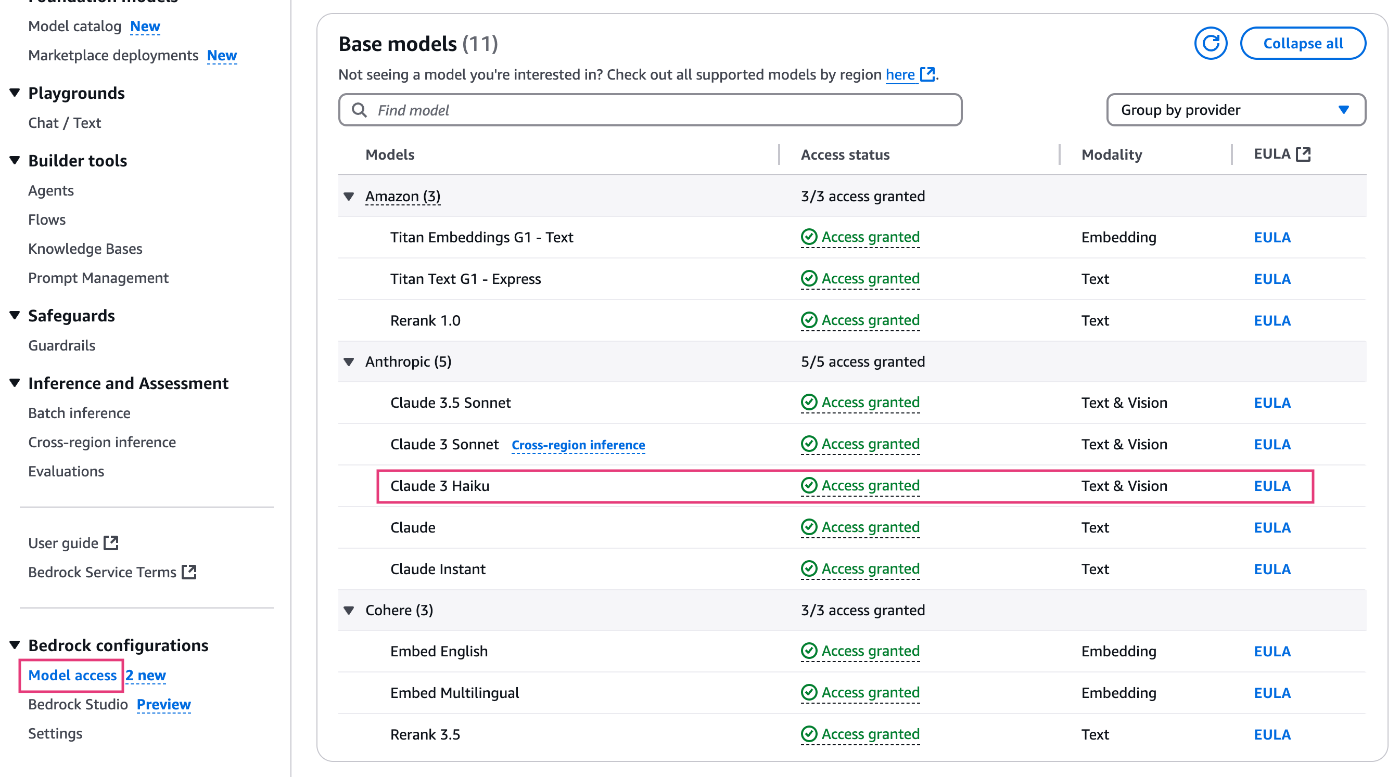The image size is (1400, 777).
Task: Click the search magnifier icon
Action: (359, 110)
